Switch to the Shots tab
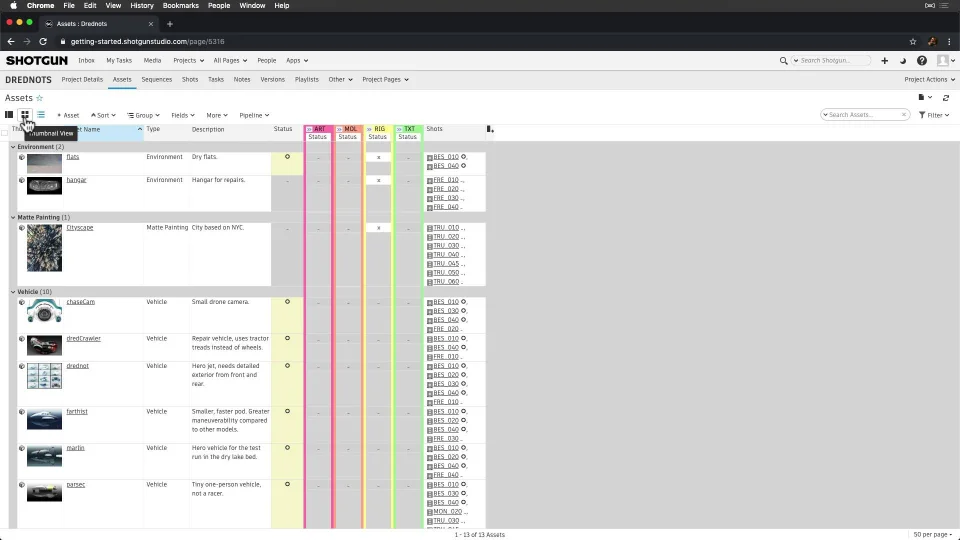Viewport: 960px width, 540px height. point(190,80)
